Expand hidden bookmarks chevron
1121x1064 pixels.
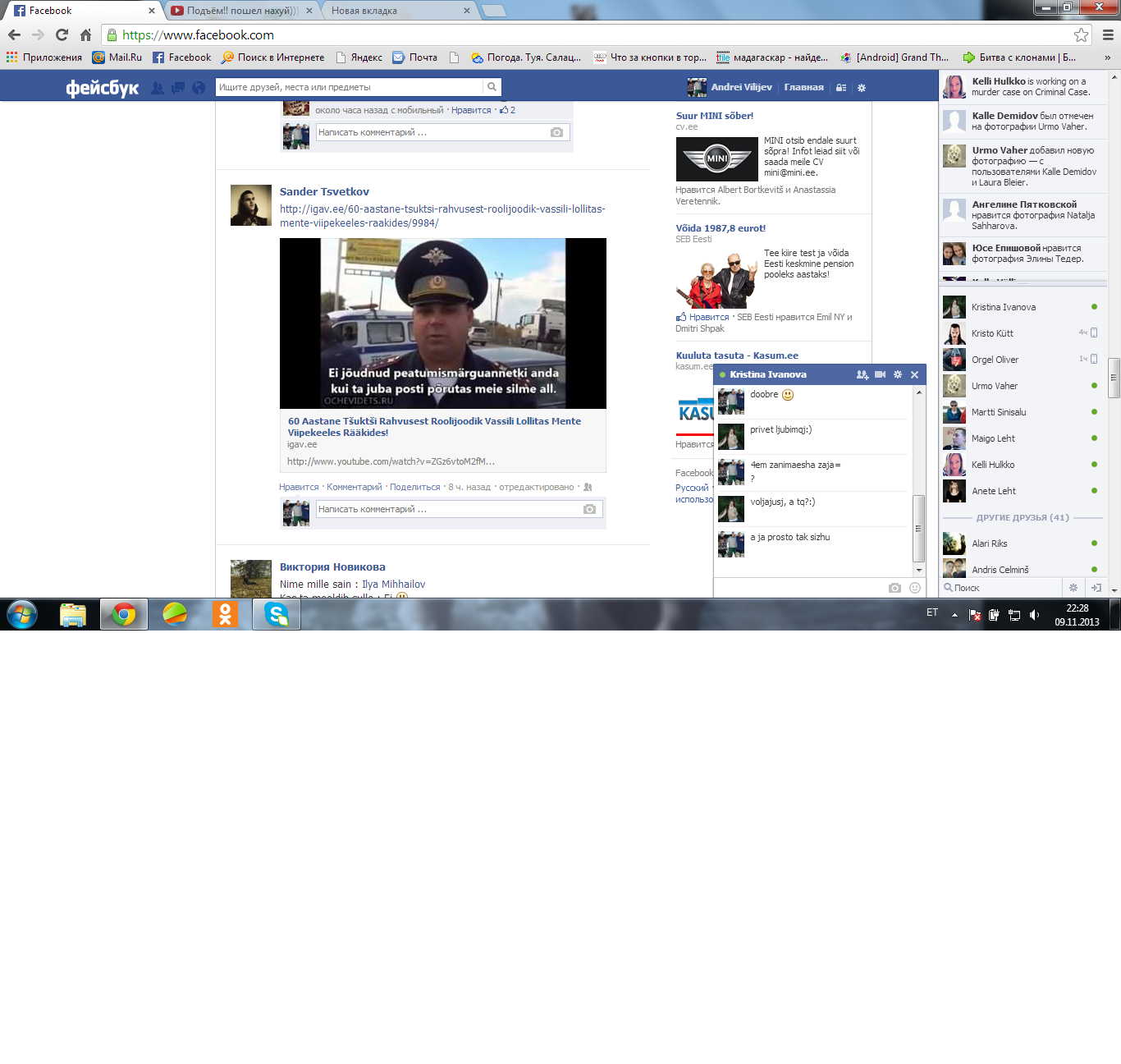click(x=1107, y=57)
